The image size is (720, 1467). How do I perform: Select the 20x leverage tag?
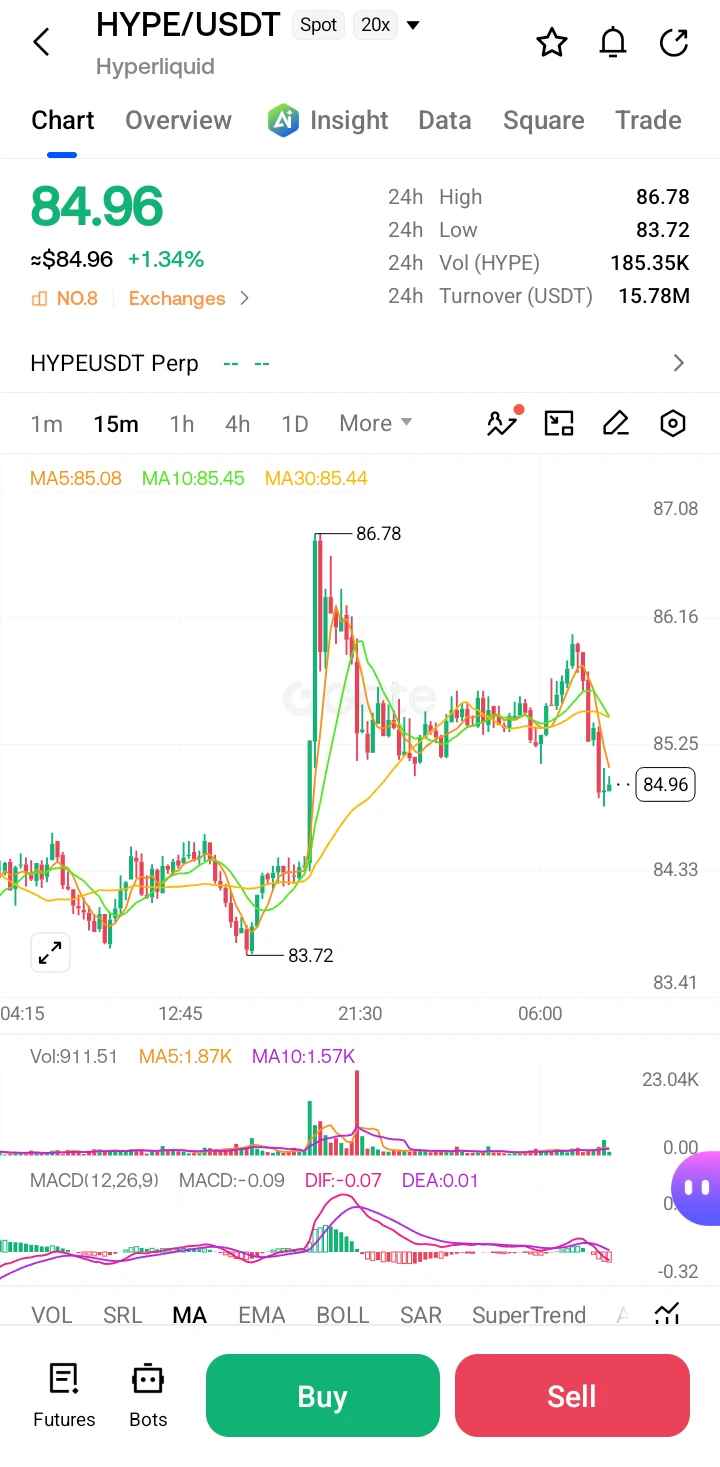pyautogui.click(x=376, y=25)
